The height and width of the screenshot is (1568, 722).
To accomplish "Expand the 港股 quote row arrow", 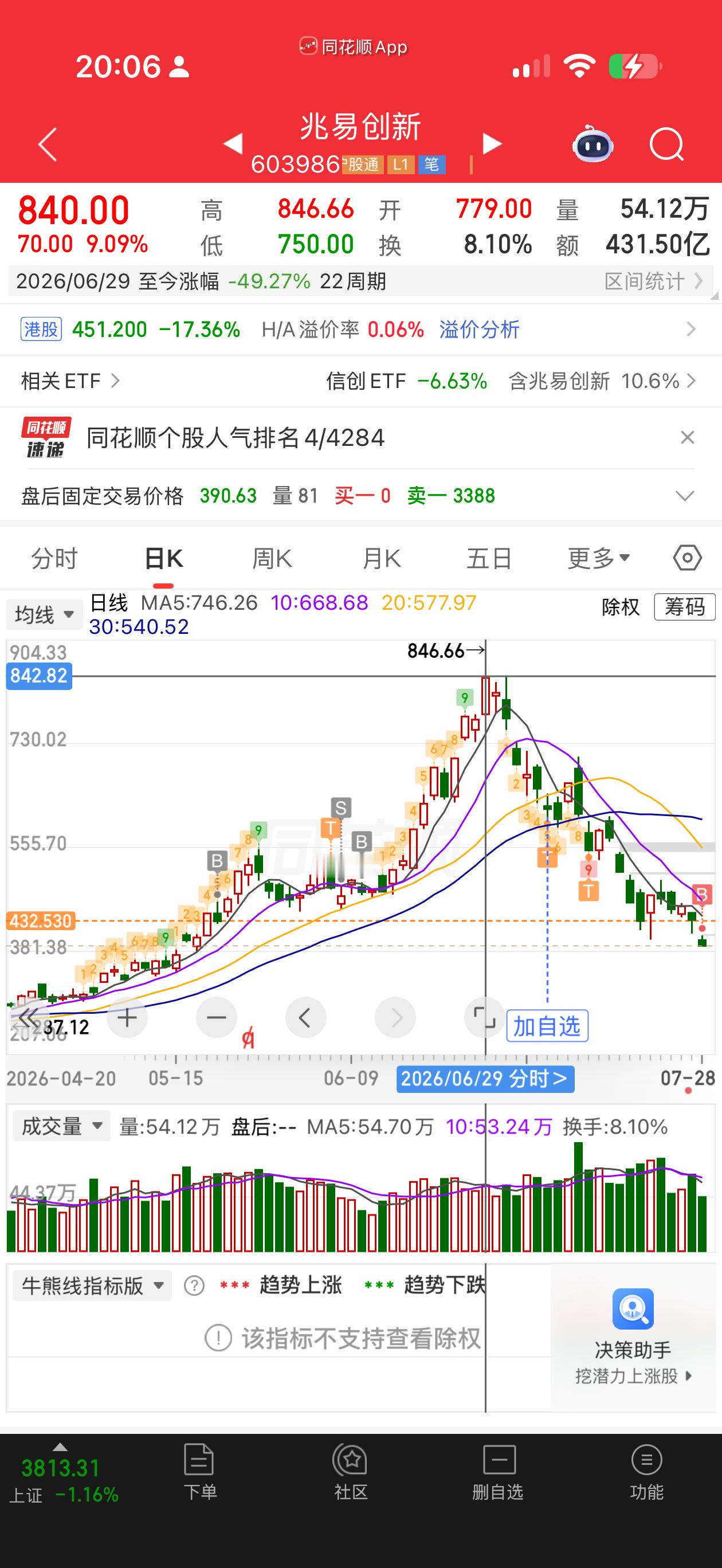I will pos(691,330).
